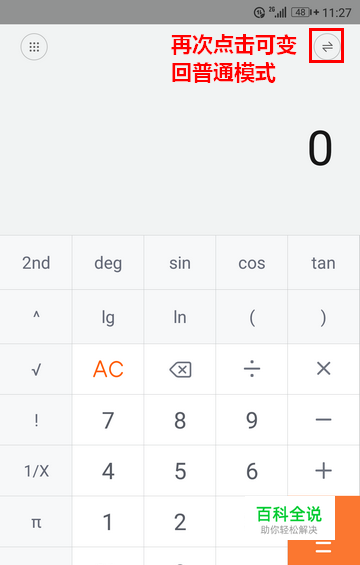The width and height of the screenshot is (360, 565).
Task: Tap the ln natural log key
Action: point(180,317)
